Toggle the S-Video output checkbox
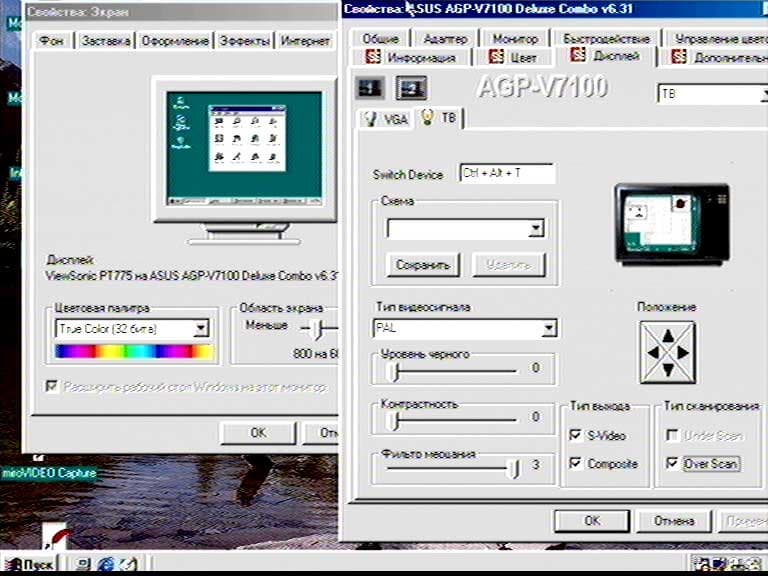 576,435
